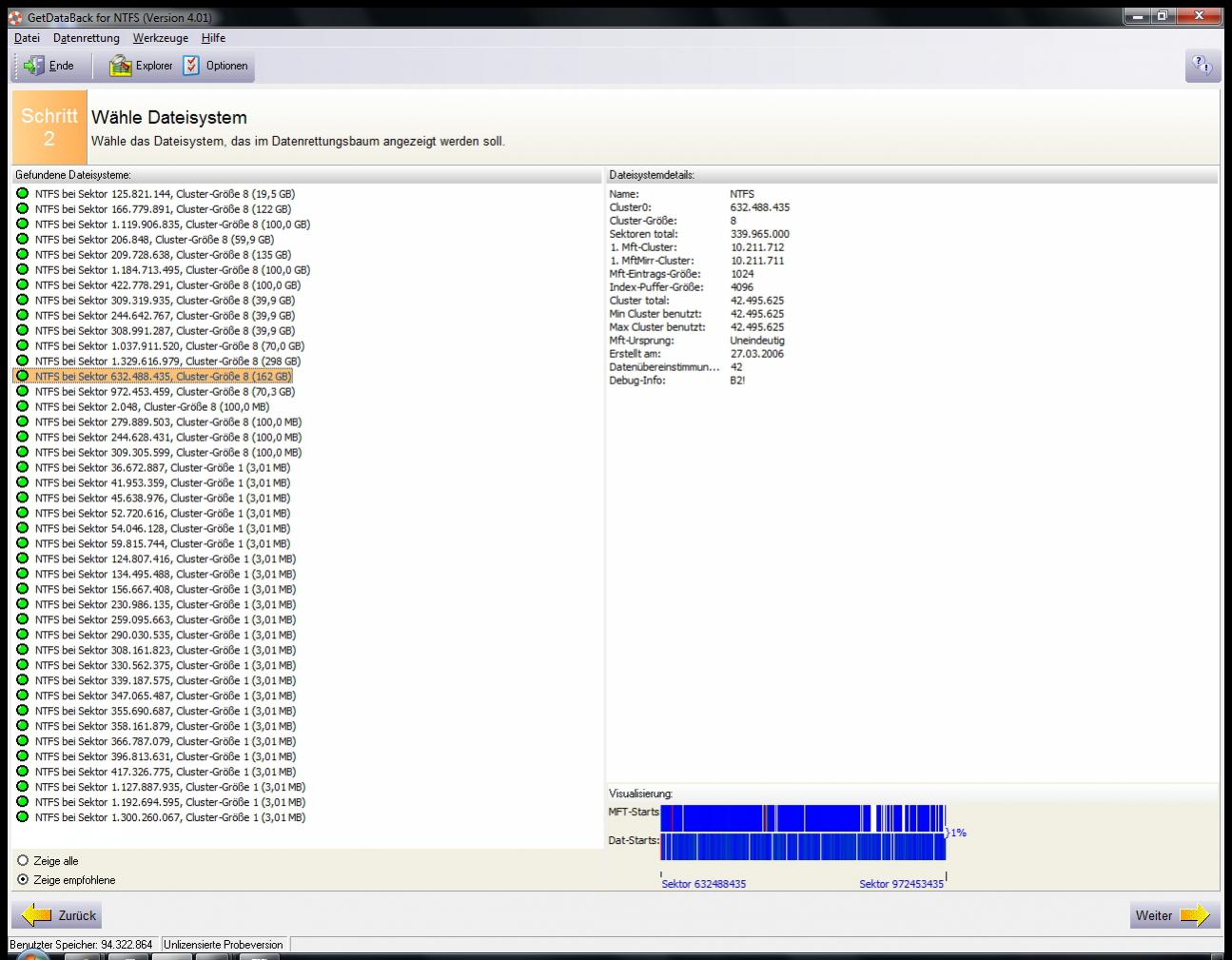
Task: Click green icon of sector 36.672.887 entry
Action: (x=23, y=468)
